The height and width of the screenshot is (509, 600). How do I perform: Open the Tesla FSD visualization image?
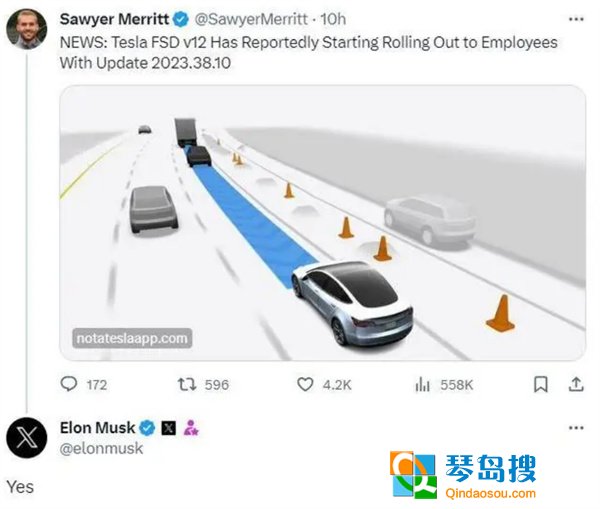click(323, 223)
